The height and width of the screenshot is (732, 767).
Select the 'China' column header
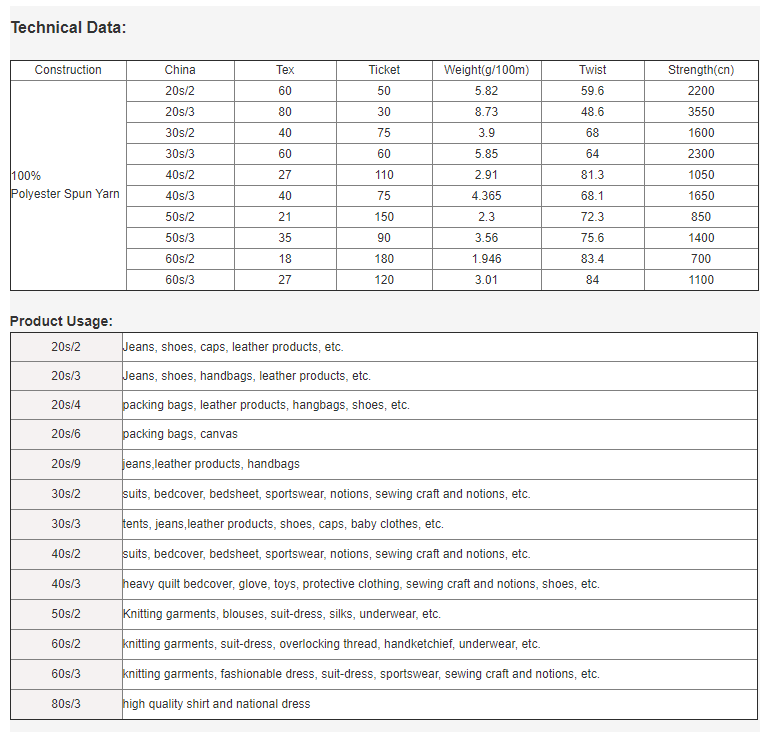point(180,70)
